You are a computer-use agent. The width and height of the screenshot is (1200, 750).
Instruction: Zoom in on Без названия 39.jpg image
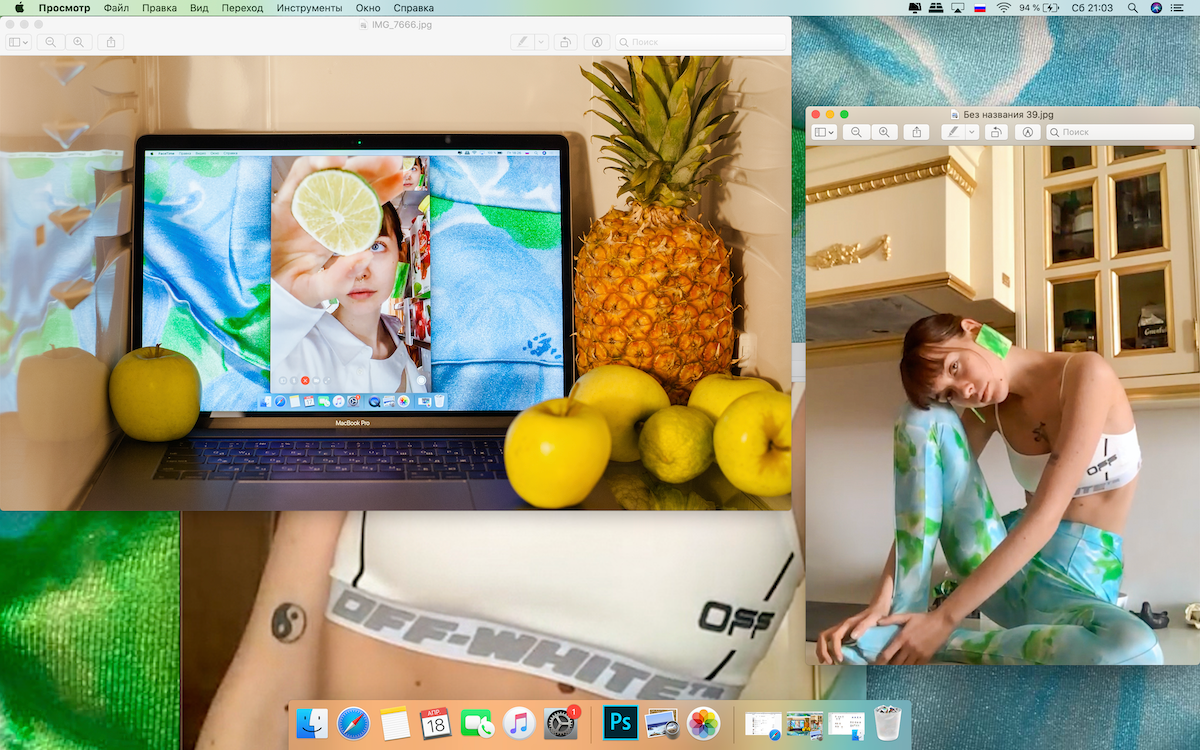click(x=884, y=132)
